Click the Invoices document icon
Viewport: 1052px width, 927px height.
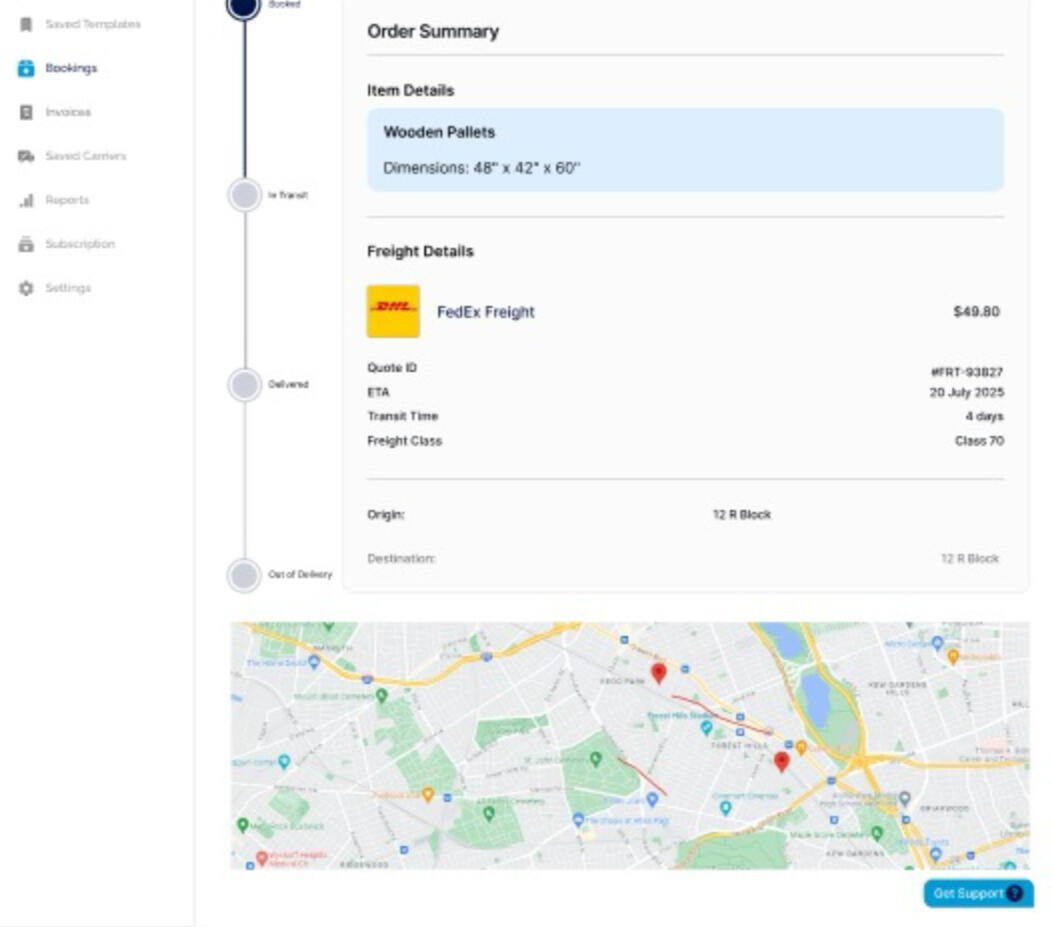26,112
